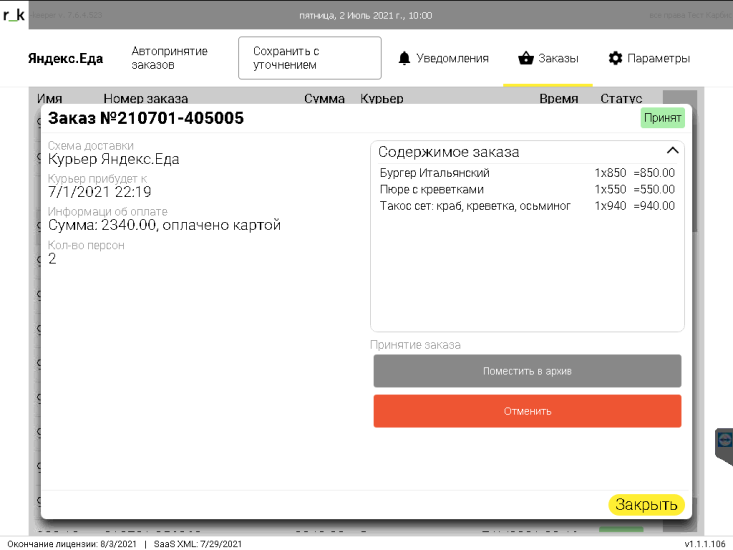Select the Пюре с креветками row
This screenshot has height=550, width=733.
527,189
